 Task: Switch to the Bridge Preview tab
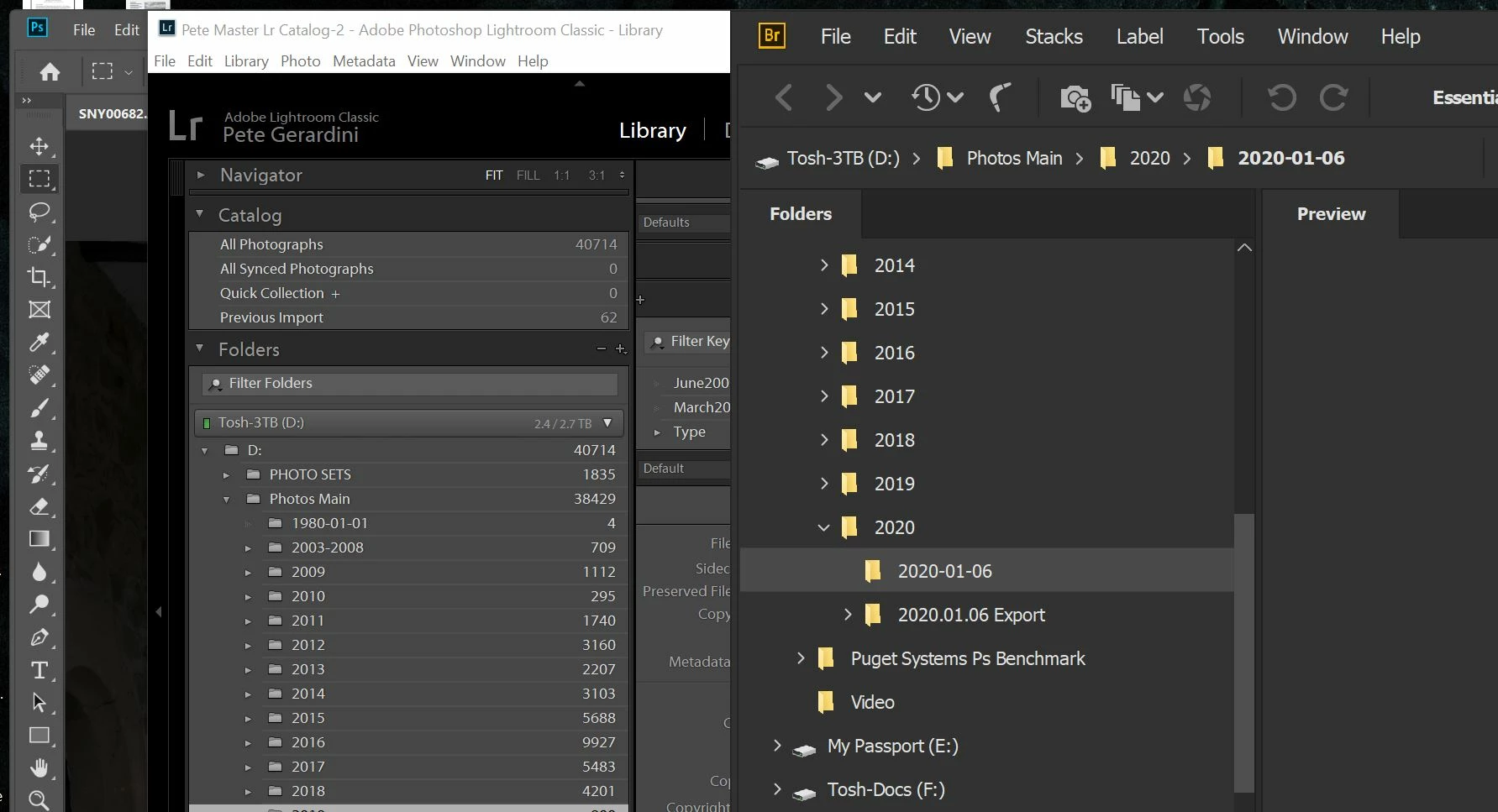point(1331,214)
